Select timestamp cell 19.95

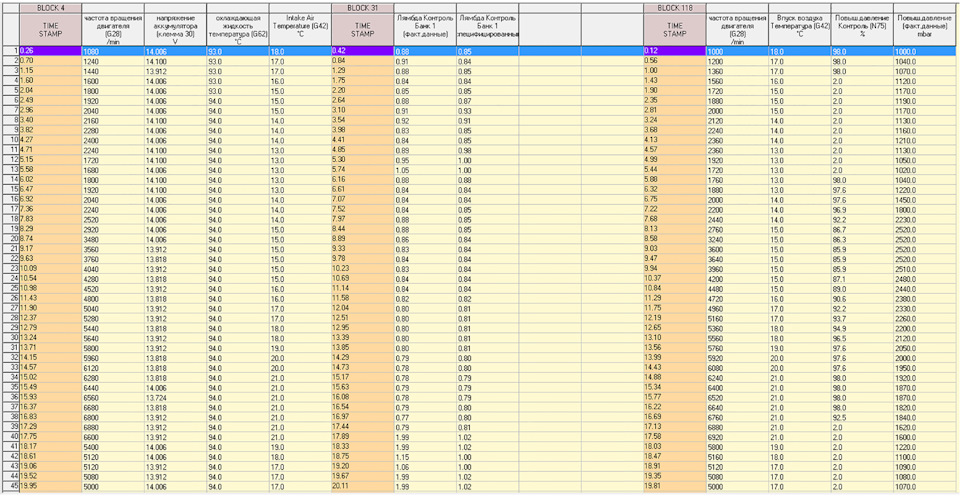(x=51, y=485)
